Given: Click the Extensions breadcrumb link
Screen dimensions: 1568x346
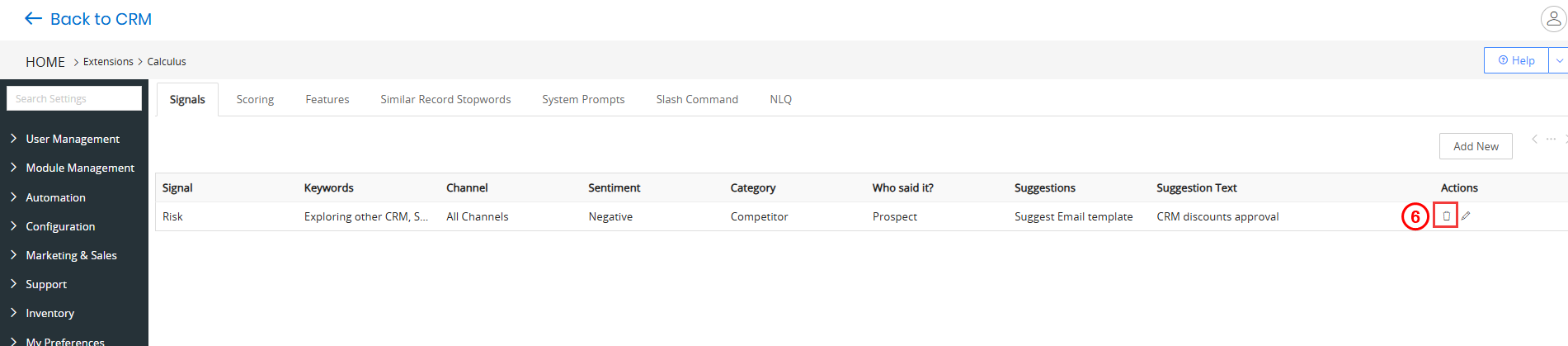Looking at the screenshot, I should (108, 62).
